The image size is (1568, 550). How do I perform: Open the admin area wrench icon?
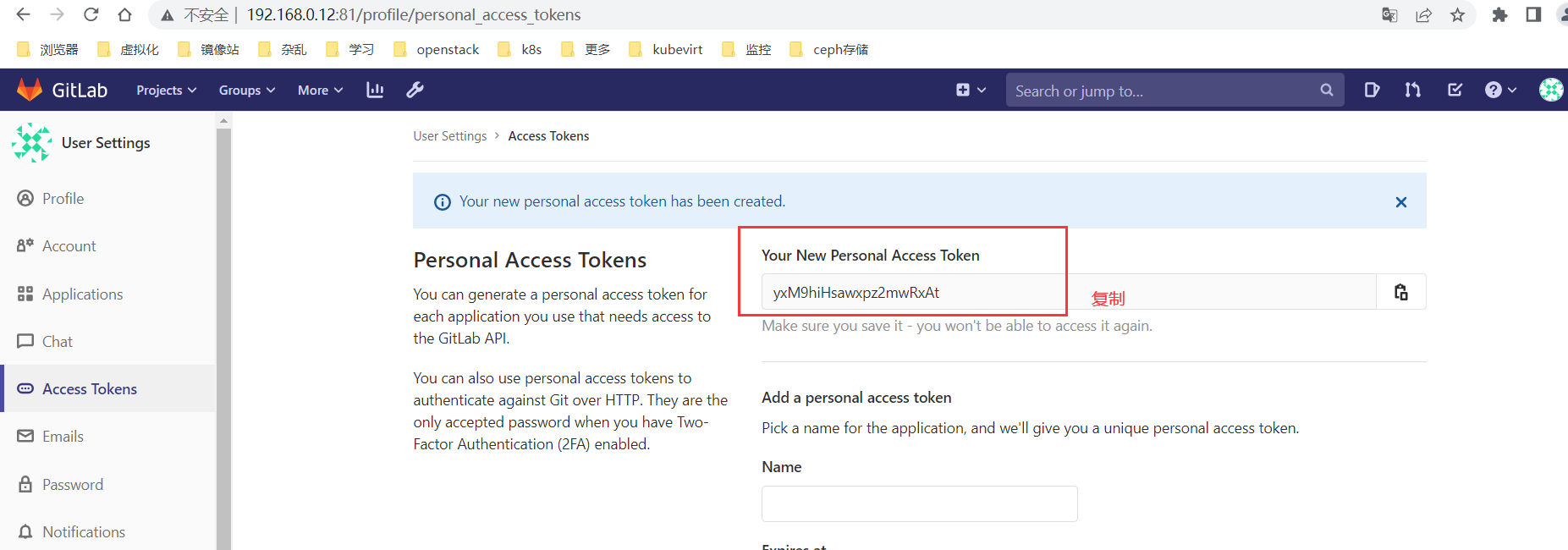pyautogui.click(x=415, y=90)
